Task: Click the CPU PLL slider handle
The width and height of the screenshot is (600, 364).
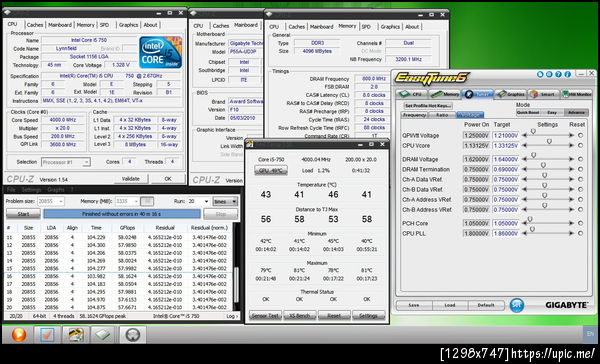Action: click(x=532, y=229)
